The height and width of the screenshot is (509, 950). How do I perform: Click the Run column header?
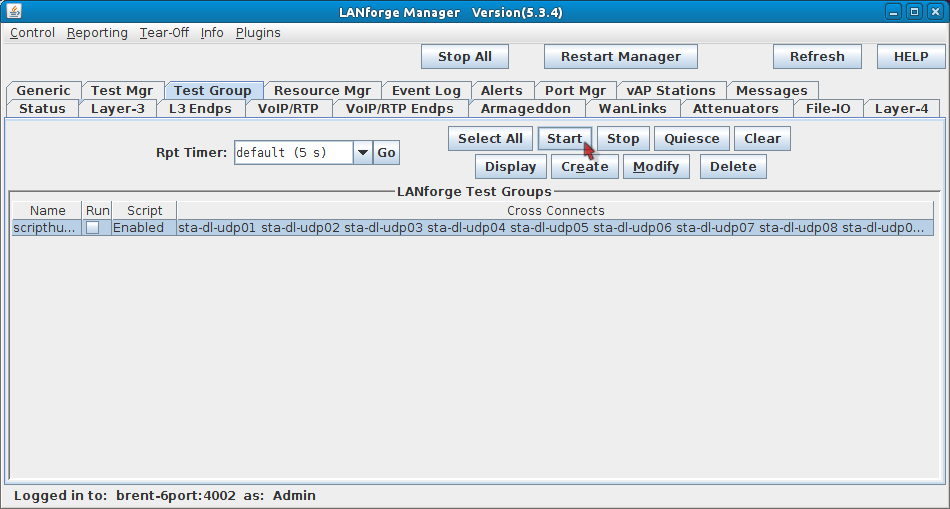98,211
